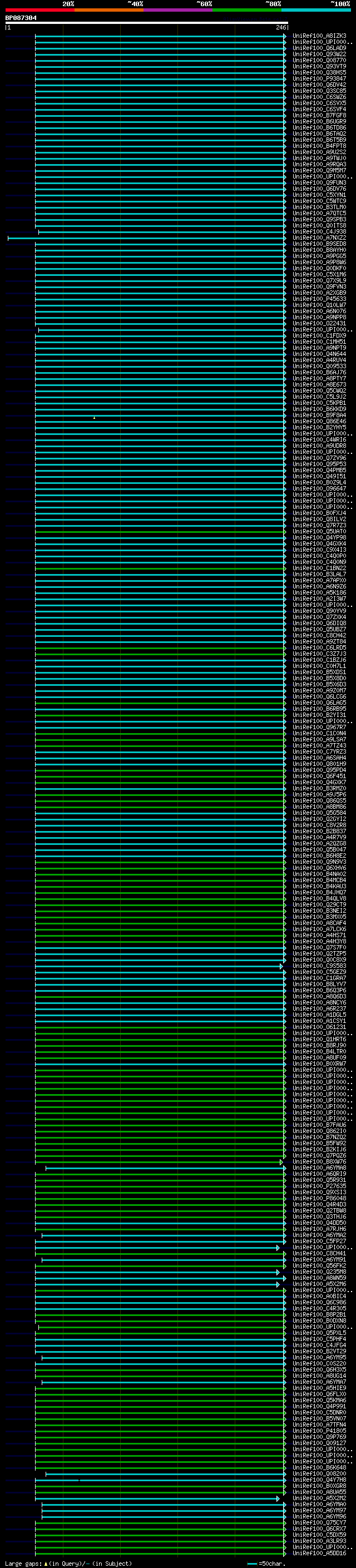Select the label UniRef100_C6SWZ6
Viewport: 356px width, 1568px height.
pos(319,97)
